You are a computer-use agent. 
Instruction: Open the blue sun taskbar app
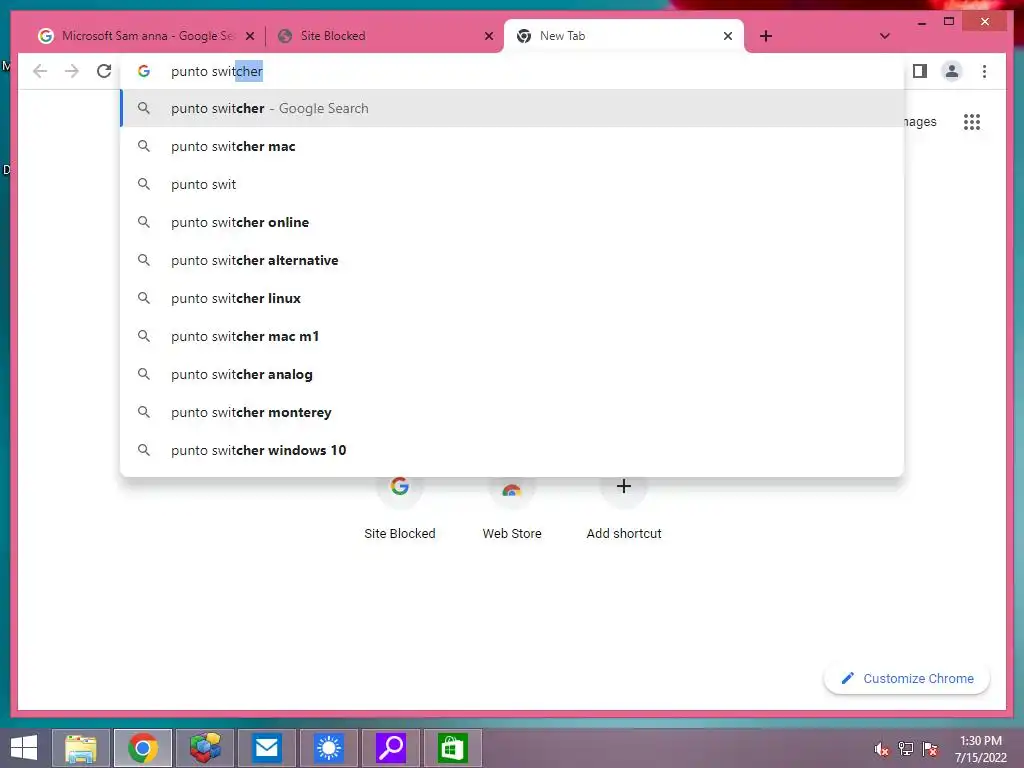tap(329, 748)
